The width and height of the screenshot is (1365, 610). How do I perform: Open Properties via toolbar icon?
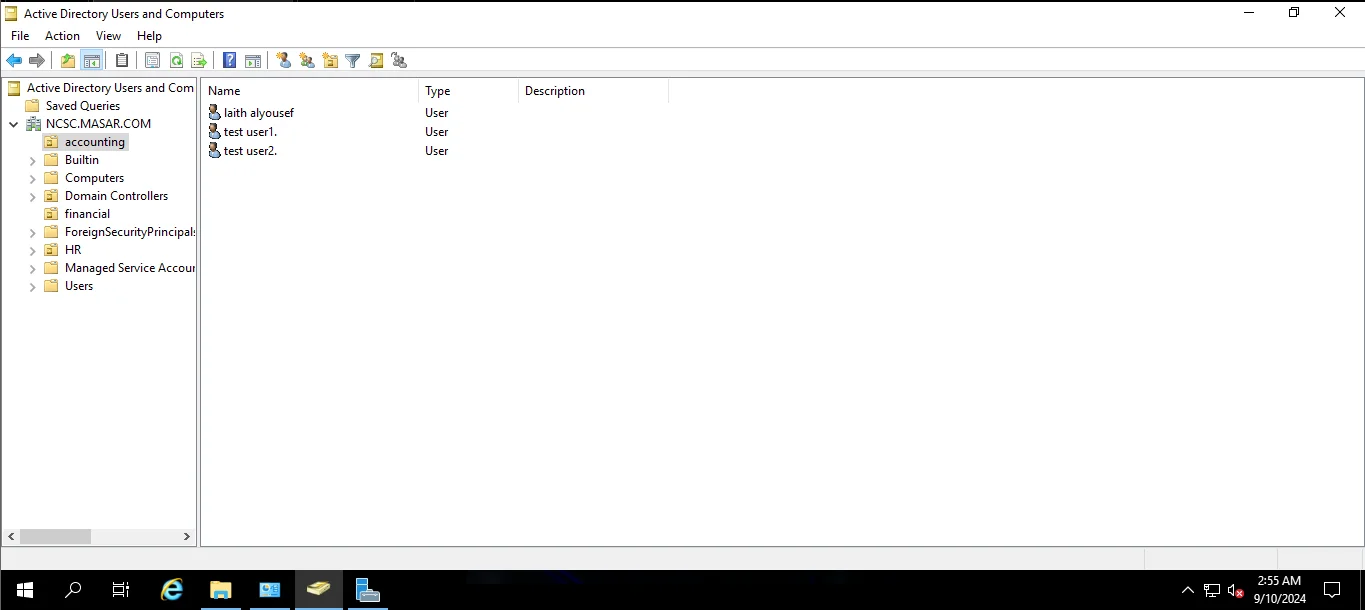coord(152,61)
